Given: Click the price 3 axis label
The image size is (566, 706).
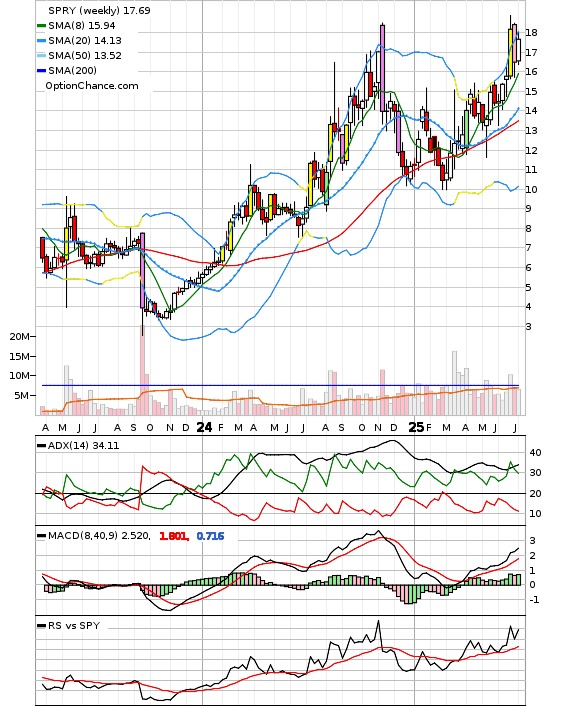Looking at the screenshot, I should (x=528, y=326).
